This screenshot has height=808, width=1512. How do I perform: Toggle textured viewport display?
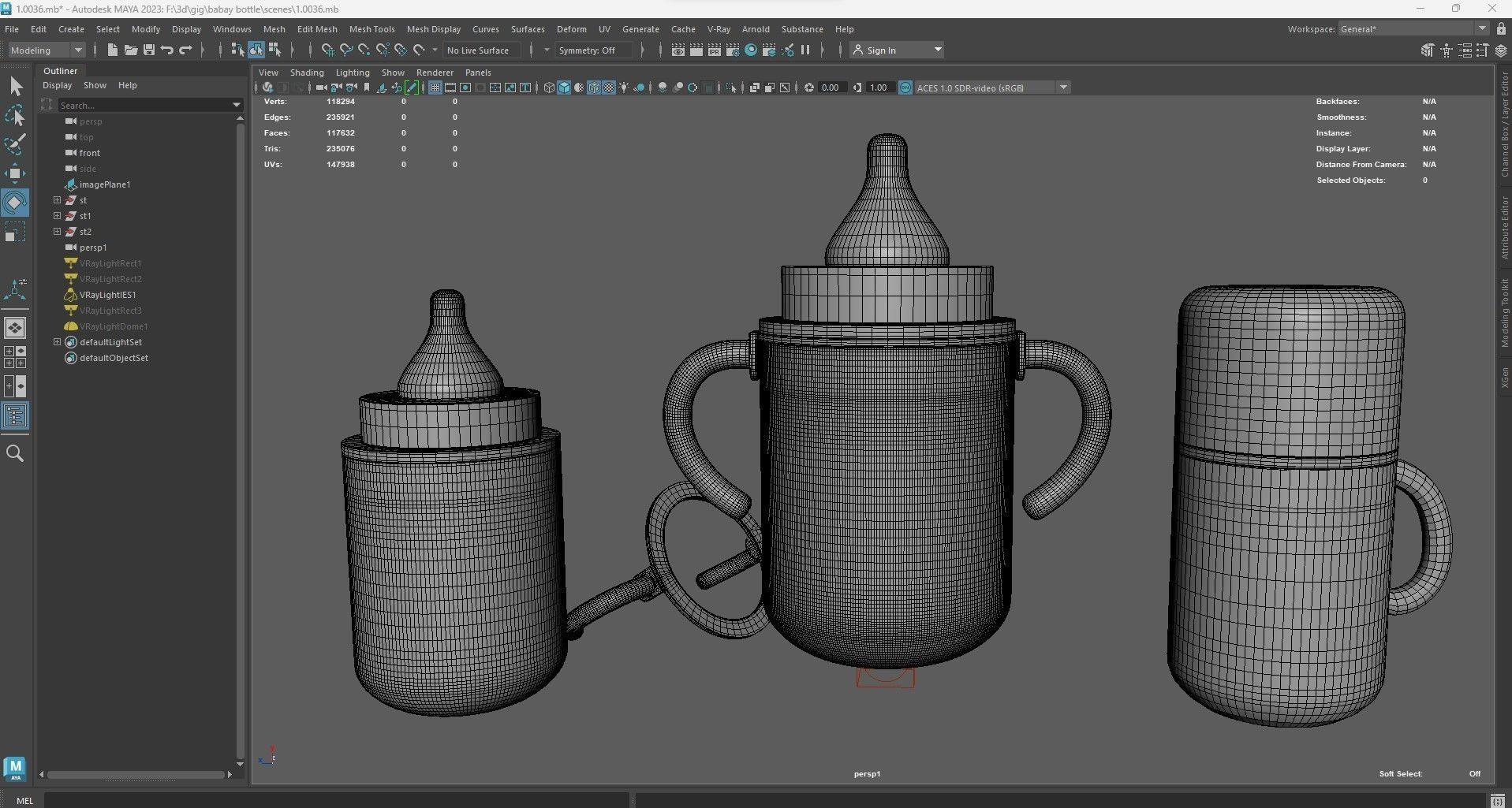click(609, 88)
